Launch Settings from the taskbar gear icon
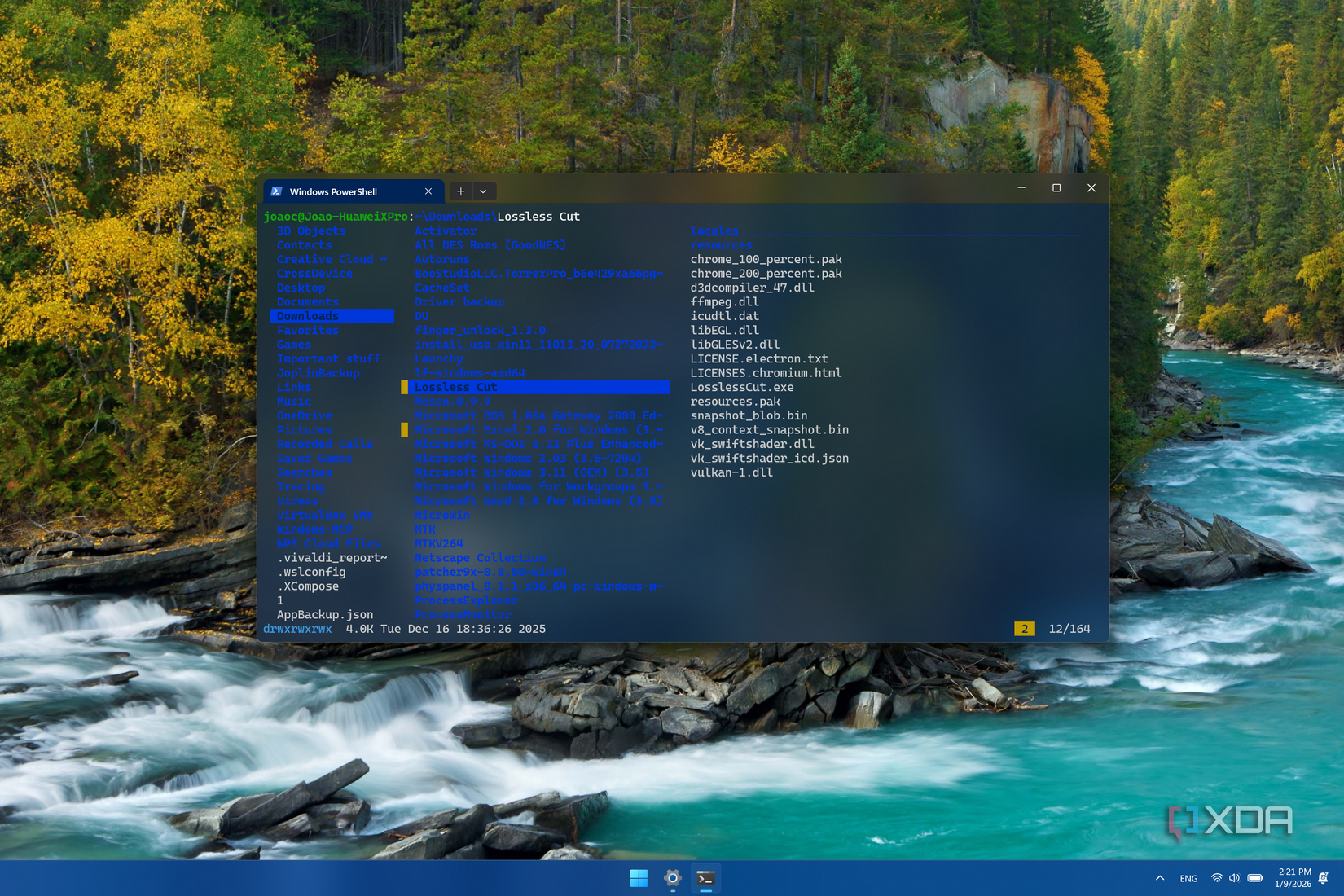Screen dimensions: 1344x896 672,878
